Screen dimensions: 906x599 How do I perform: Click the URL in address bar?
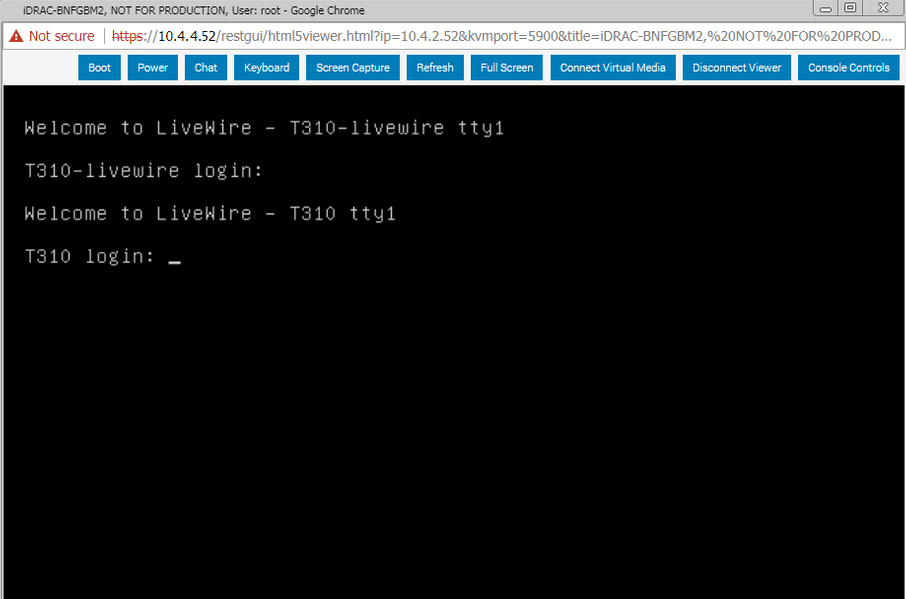coord(502,36)
